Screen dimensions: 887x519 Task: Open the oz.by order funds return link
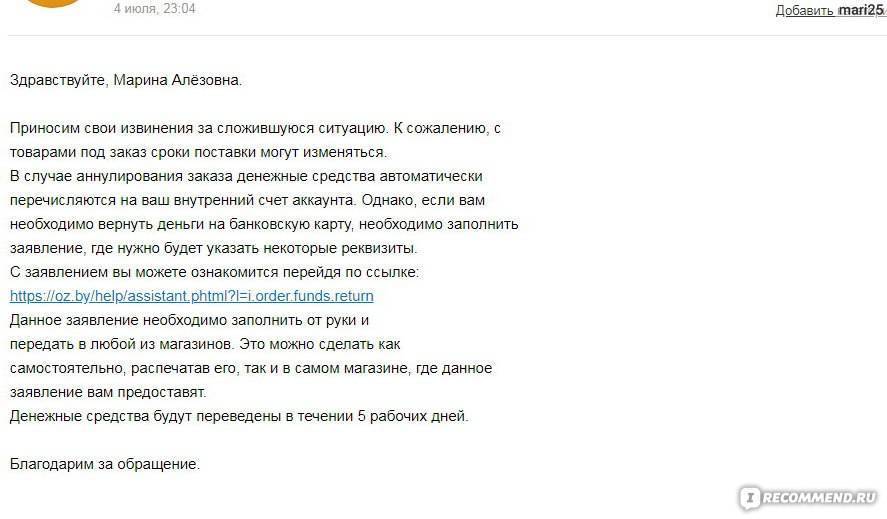(191, 296)
